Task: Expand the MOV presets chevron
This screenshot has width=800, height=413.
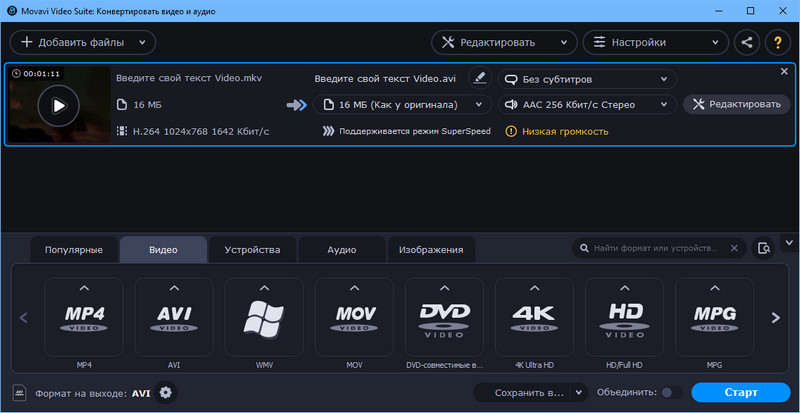Action: point(354,288)
